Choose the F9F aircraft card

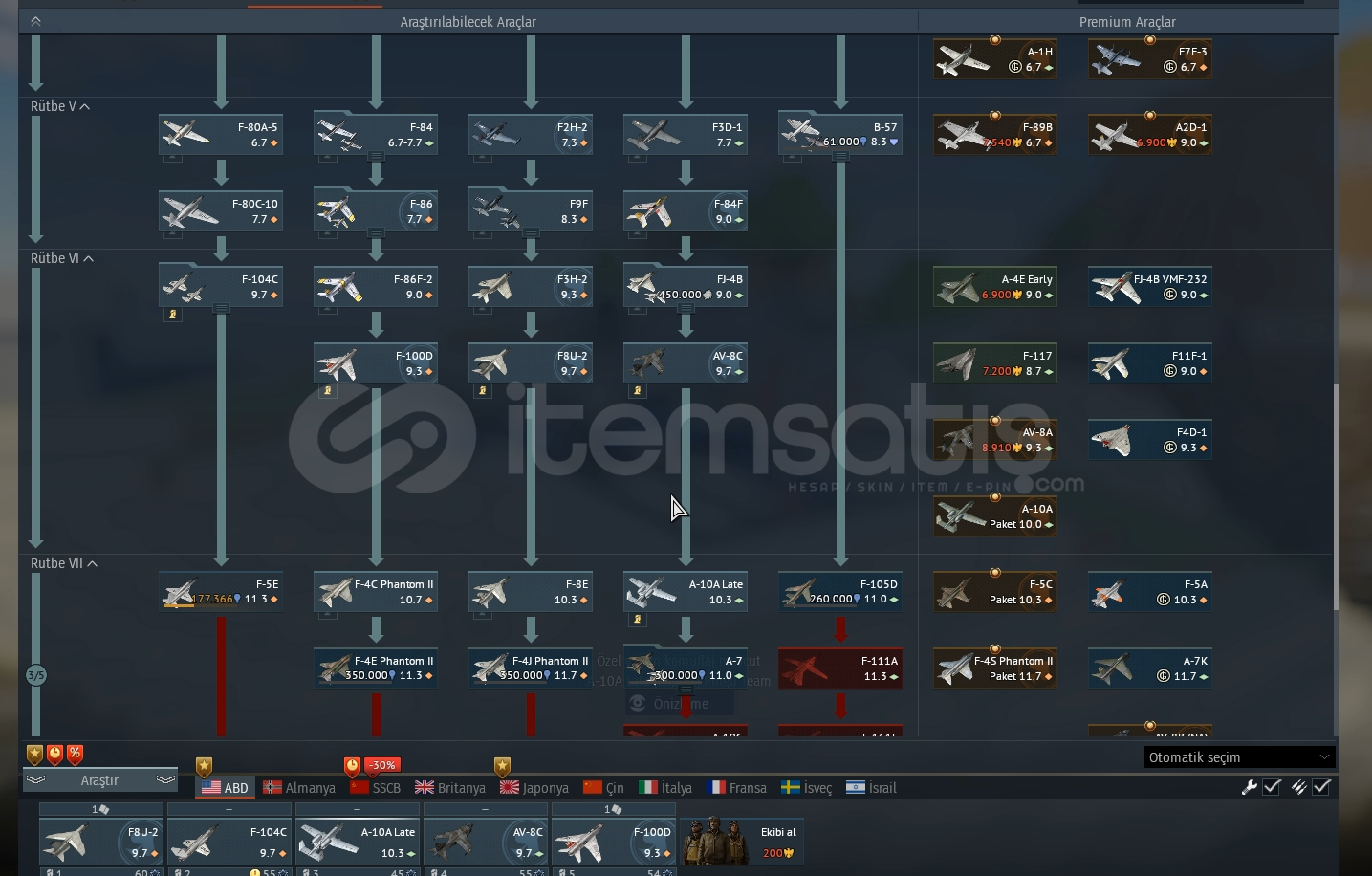point(531,211)
